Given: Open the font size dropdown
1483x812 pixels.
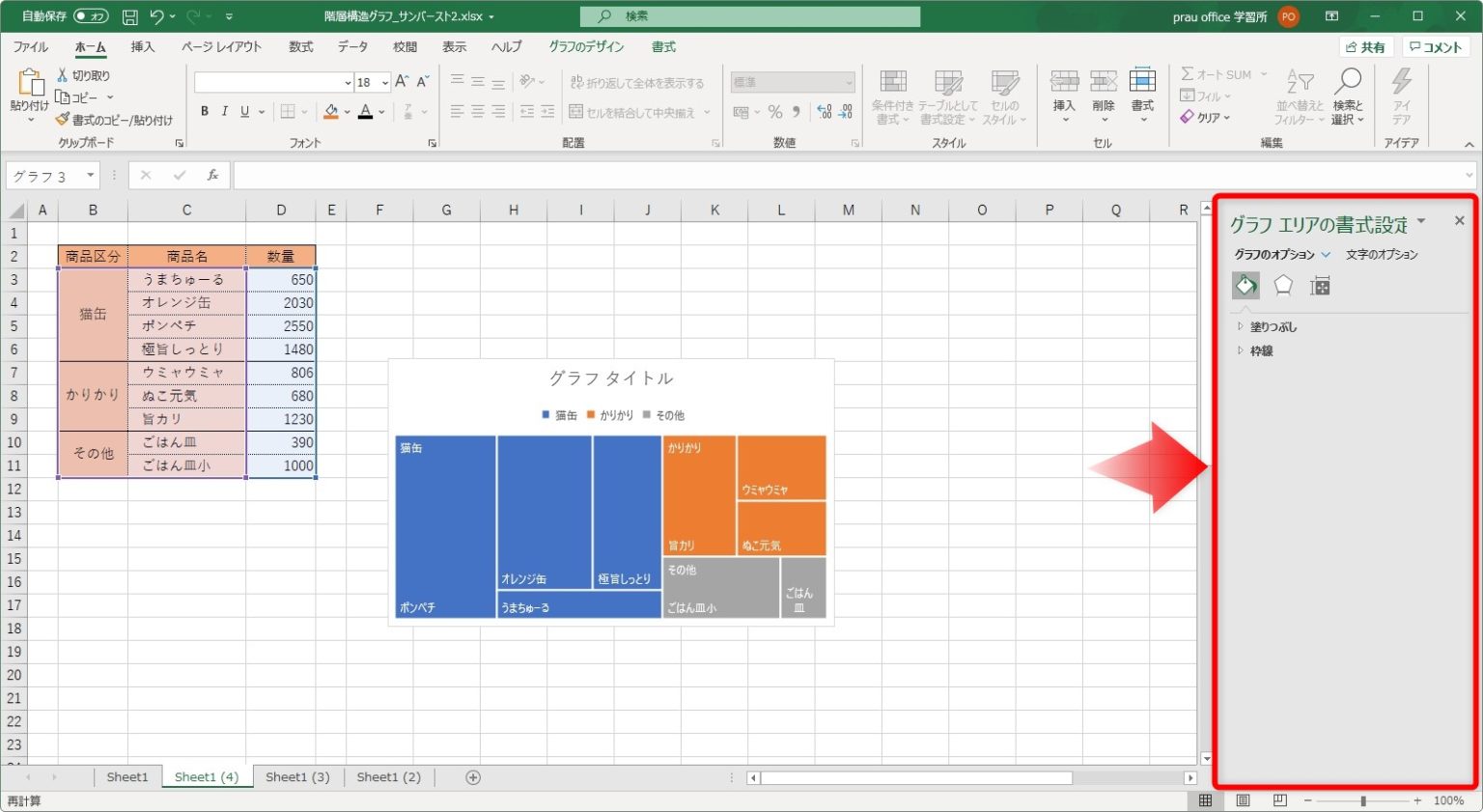Looking at the screenshot, I should pos(384,82).
